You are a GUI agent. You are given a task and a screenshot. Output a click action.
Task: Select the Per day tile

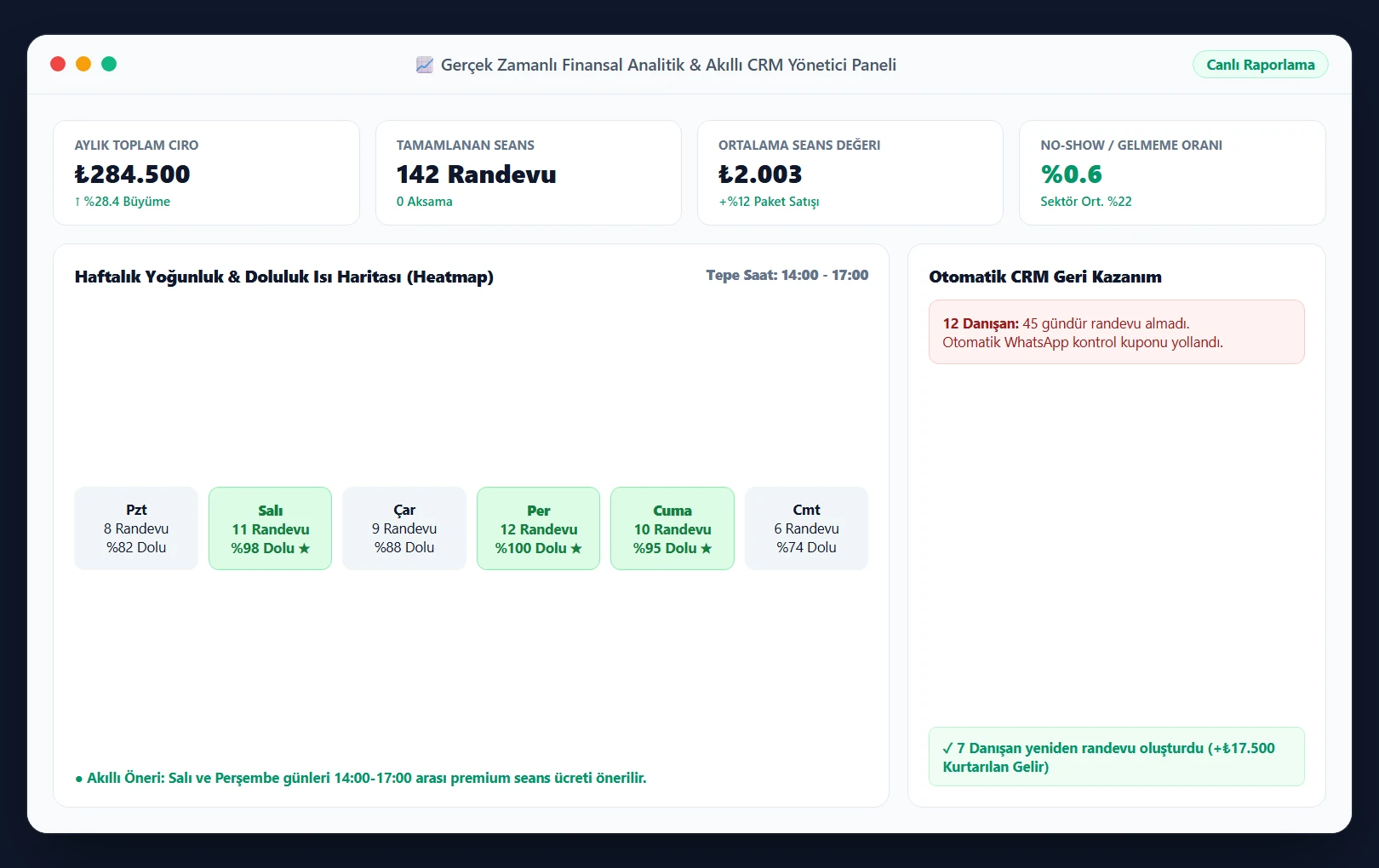(x=538, y=528)
